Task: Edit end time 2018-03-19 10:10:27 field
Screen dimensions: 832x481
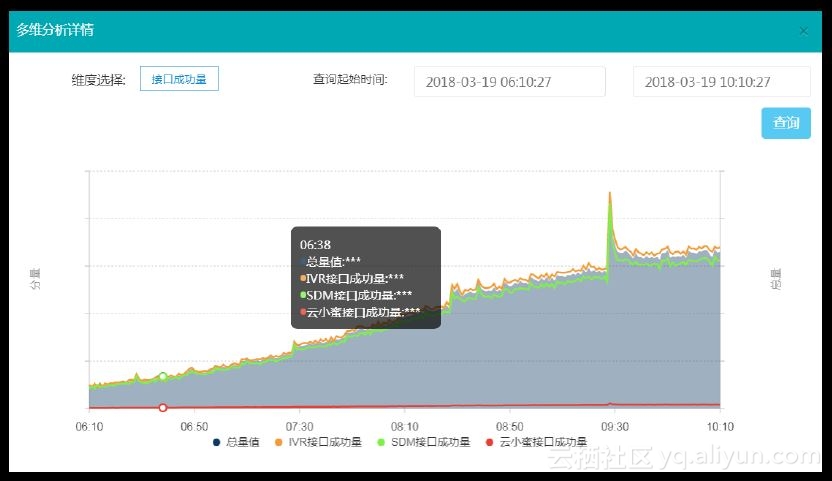Action: [721, 82]
